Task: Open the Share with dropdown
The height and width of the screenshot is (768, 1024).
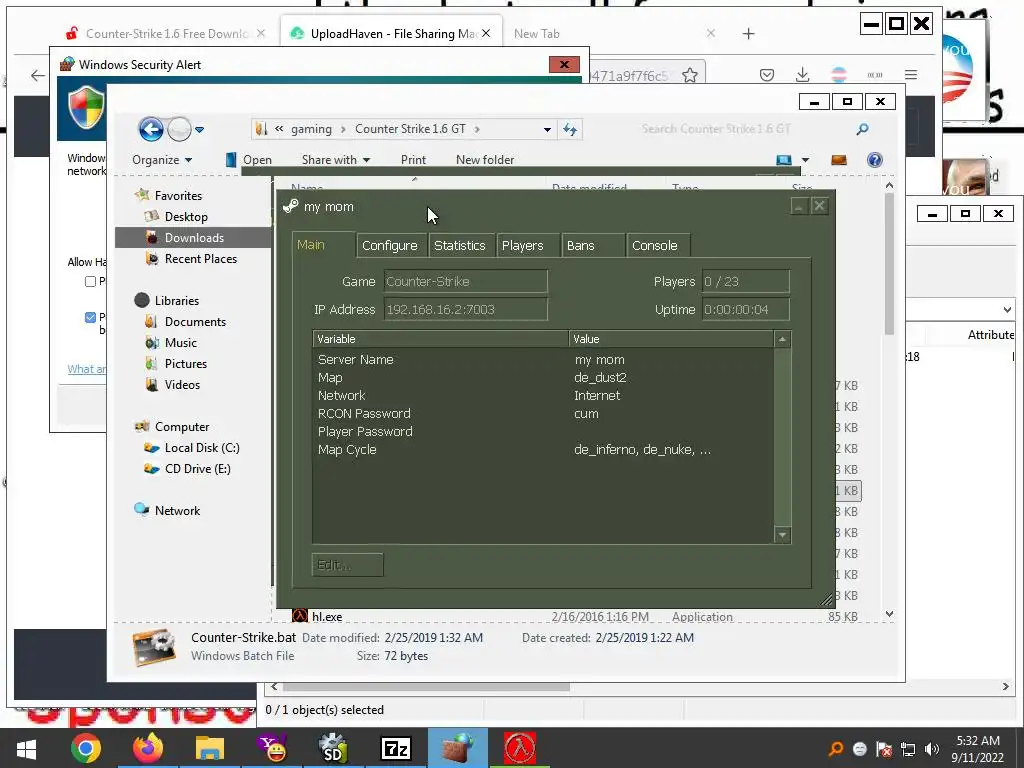Action: pos(336,160)
